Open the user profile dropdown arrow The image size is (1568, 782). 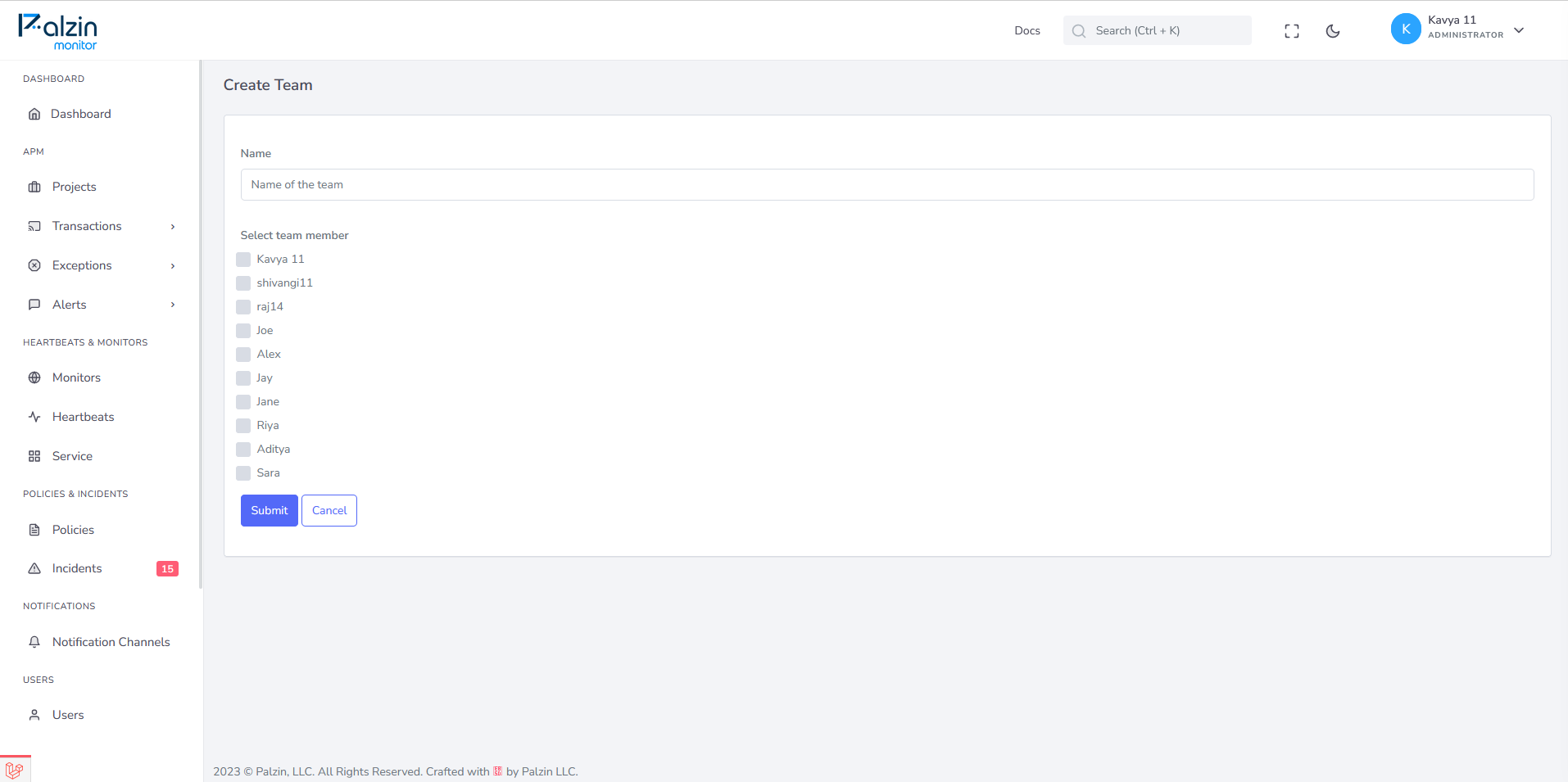1519,30
